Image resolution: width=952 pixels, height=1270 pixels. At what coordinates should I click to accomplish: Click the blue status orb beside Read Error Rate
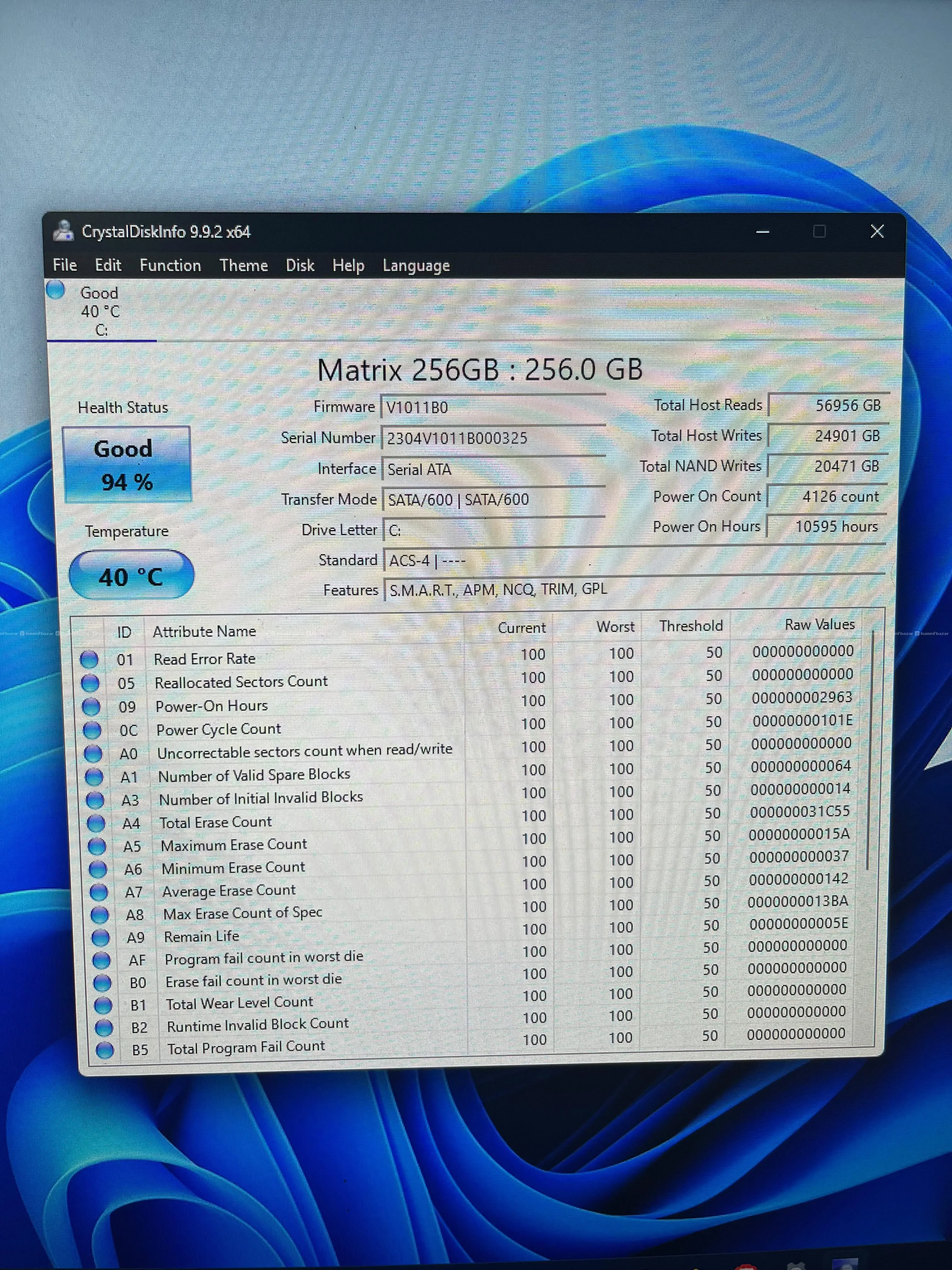point(89,659)
